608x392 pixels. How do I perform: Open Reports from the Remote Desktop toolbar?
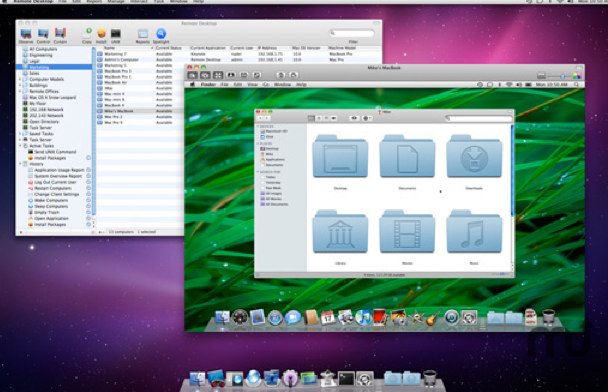(x=143, y=34)
